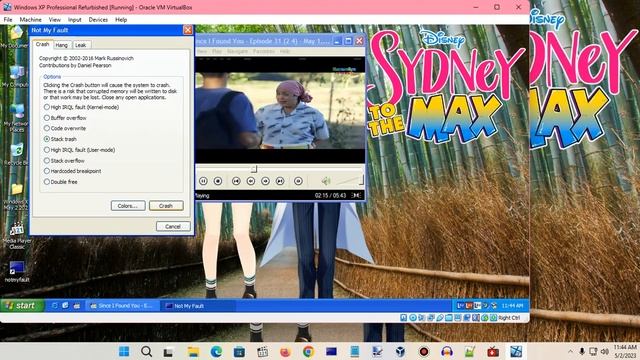Open Firefox from the host taskbar
This screenshot has height=360, width=640.
tap(285, 351)
